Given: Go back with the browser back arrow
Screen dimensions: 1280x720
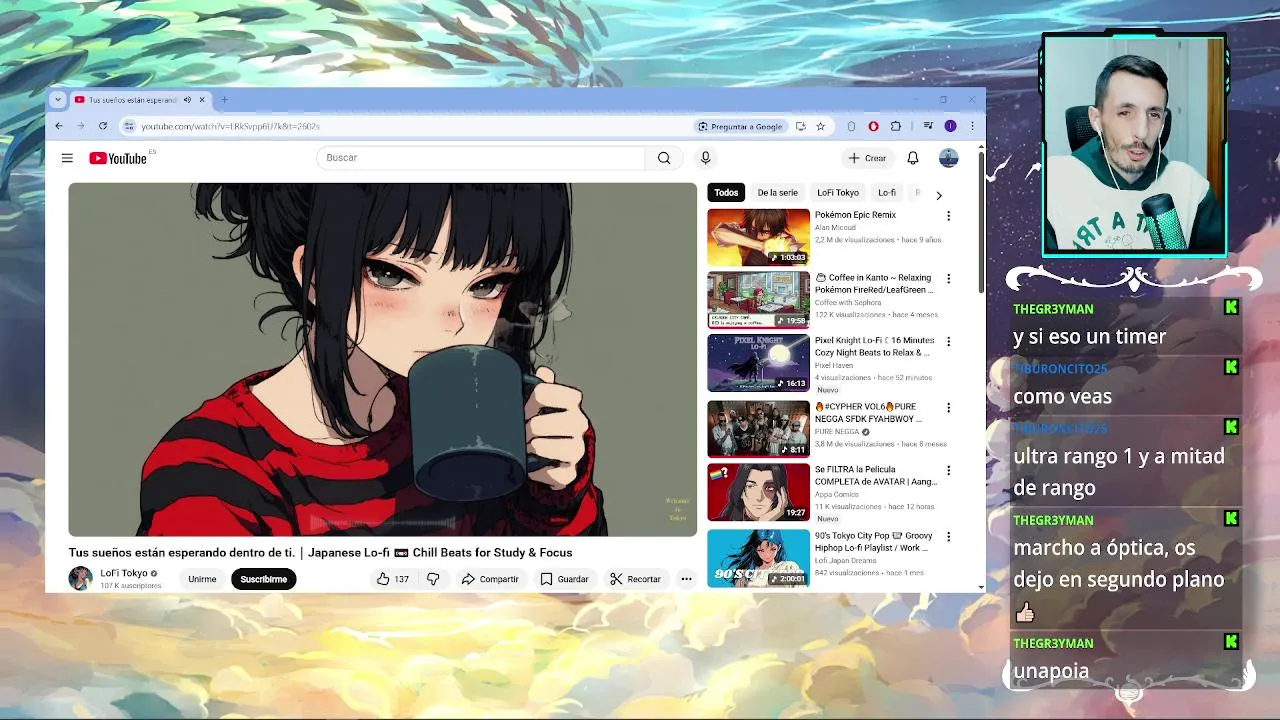Looking at the screenshot, I should coord(59,126).
